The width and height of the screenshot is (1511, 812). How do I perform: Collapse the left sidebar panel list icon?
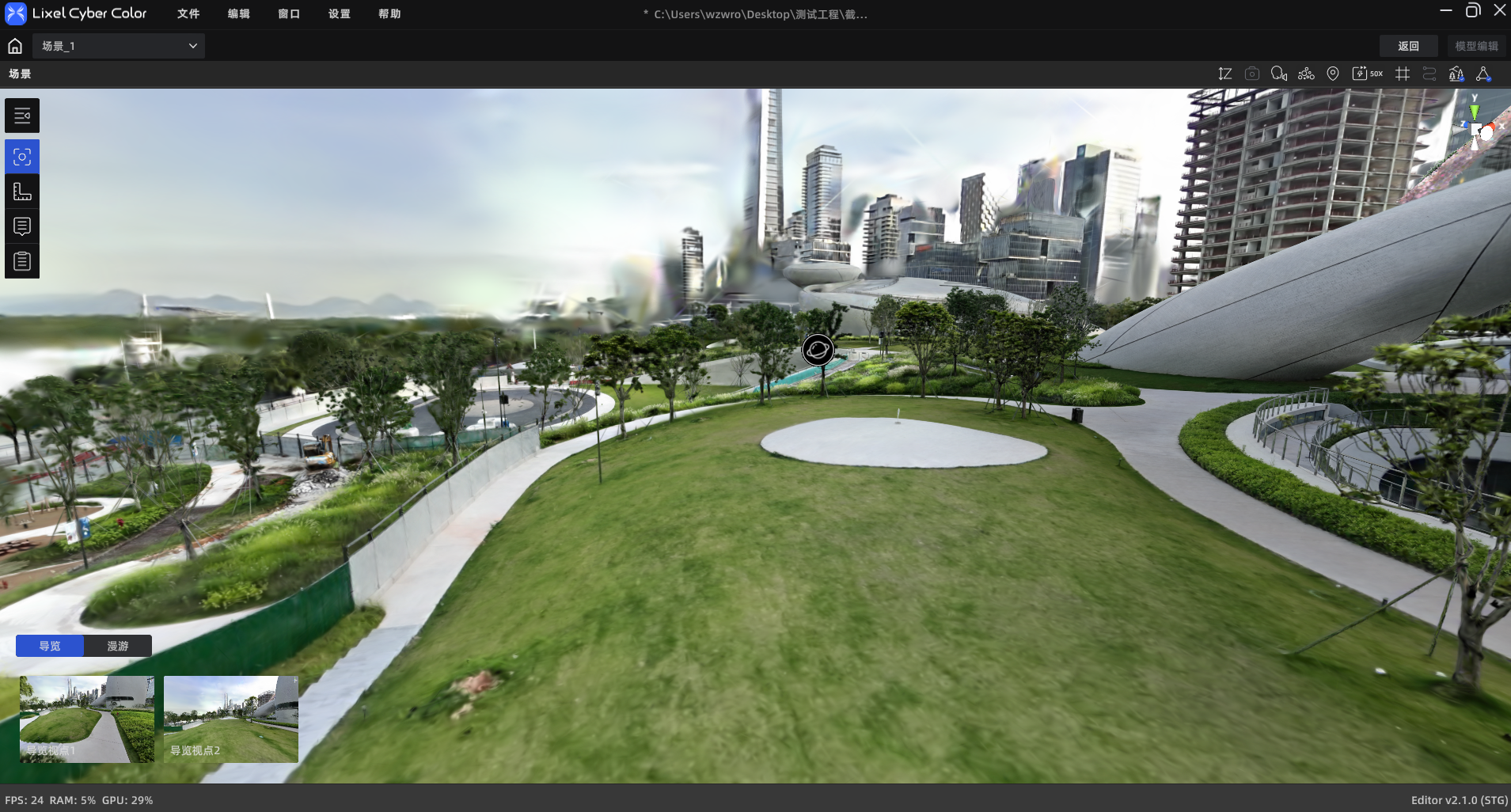pos(22,116)
